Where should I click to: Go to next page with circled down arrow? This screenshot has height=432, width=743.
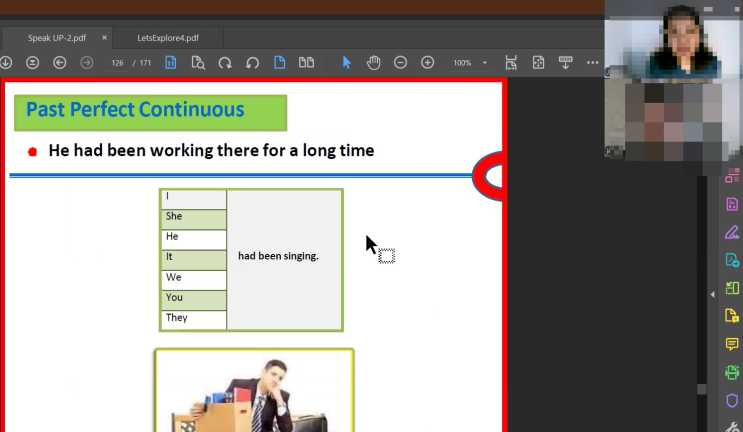[x=6, y=63]
